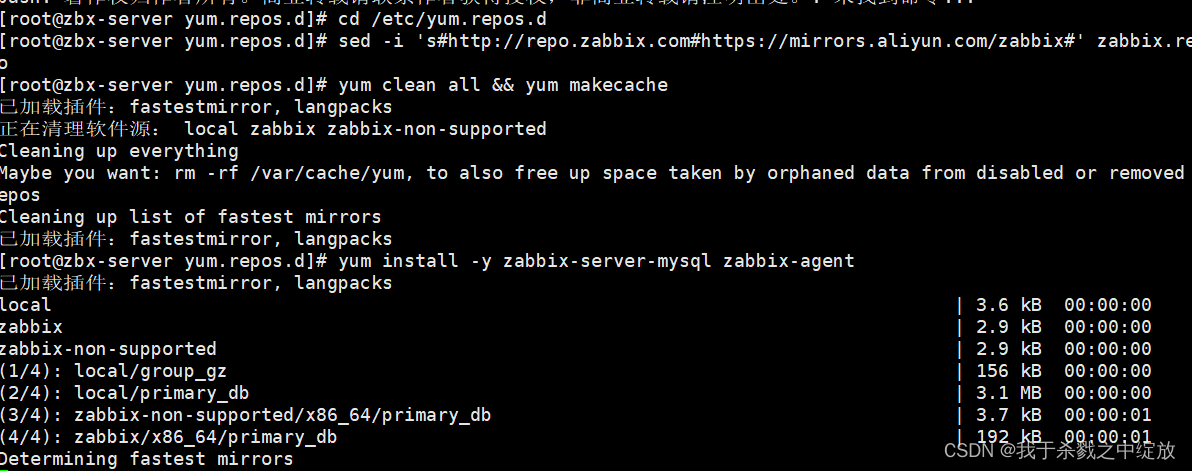
Task: Click the 'local' repo line with 3.6 kB
Action: point(575,305)
